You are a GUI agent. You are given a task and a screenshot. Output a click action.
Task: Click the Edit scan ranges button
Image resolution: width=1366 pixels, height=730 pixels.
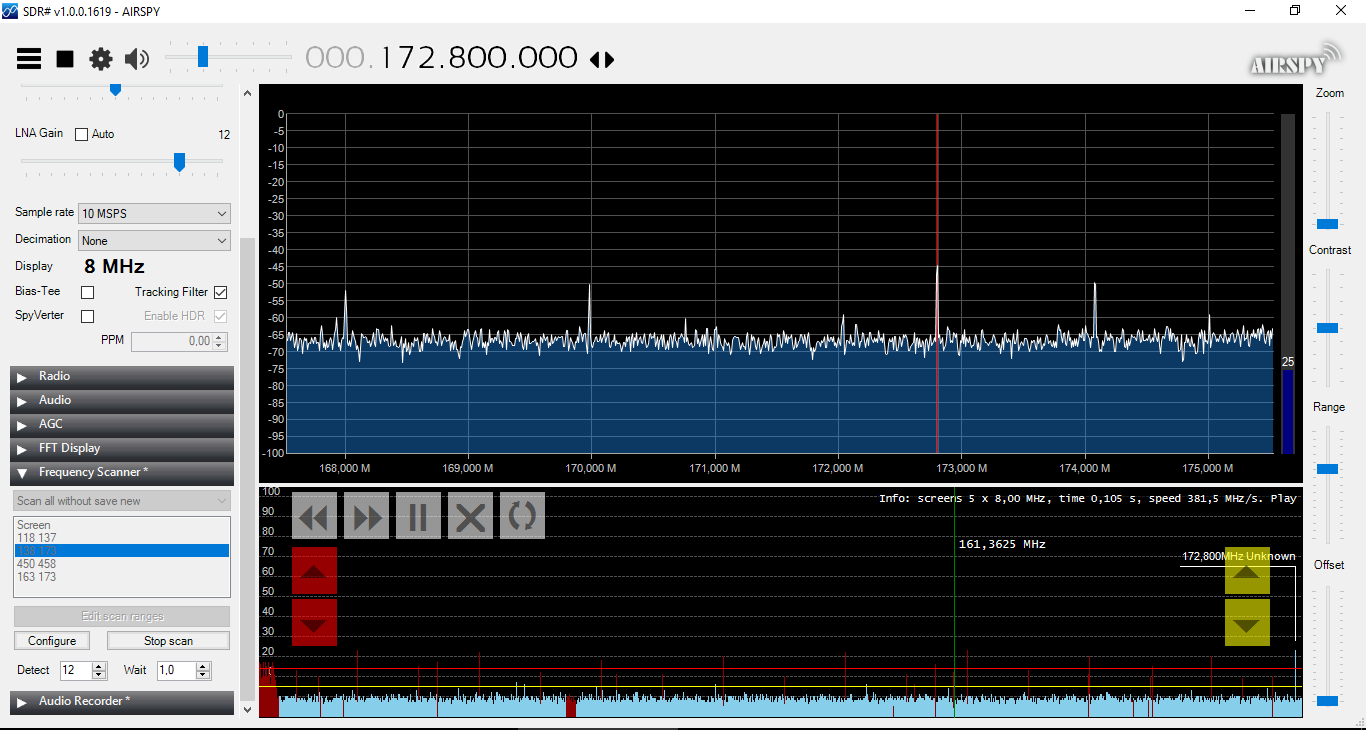tap(122, 617)
